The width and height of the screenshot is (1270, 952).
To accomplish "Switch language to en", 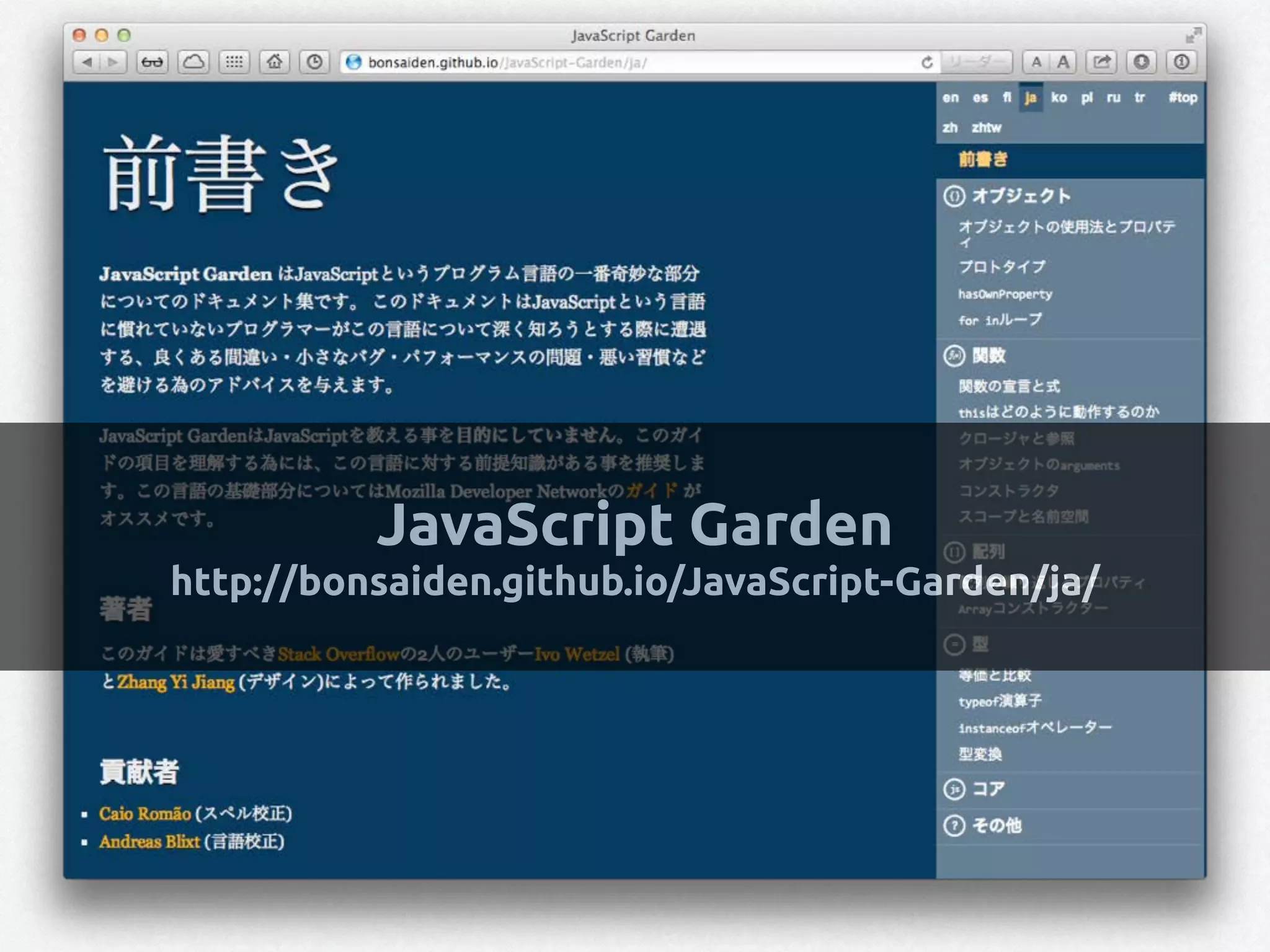I will [x=950, y=97].
